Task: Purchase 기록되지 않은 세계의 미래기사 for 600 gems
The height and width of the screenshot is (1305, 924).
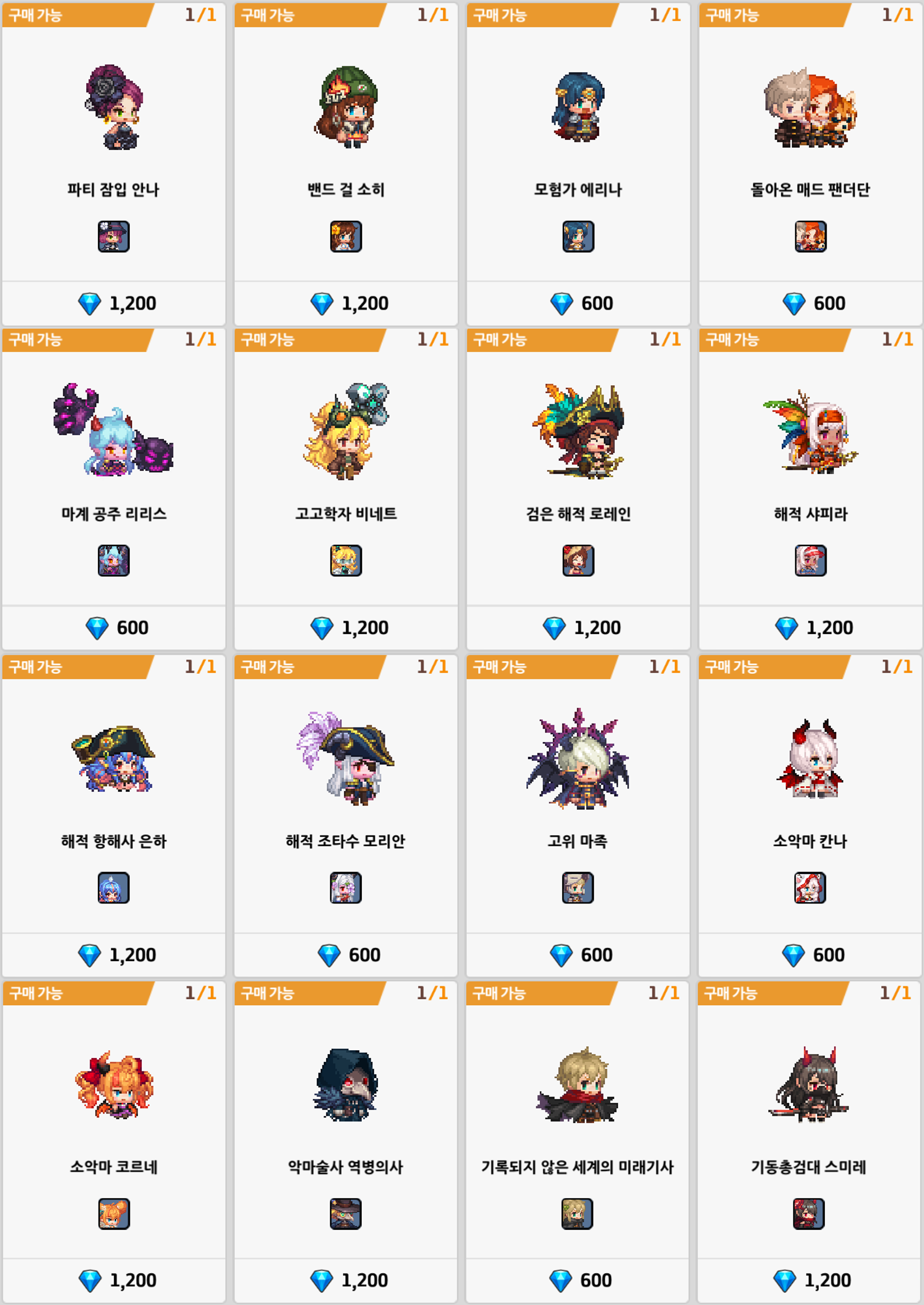Action: point(578,1280)
